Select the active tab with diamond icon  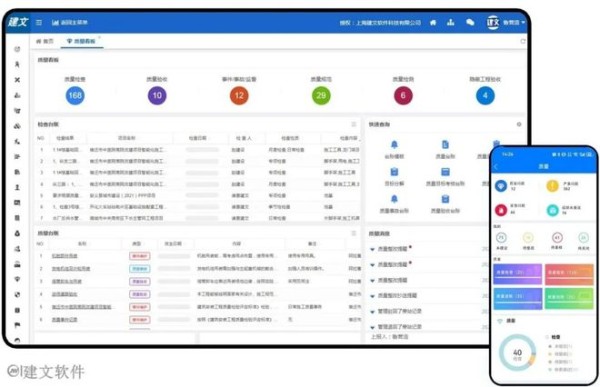coord(81,41)
